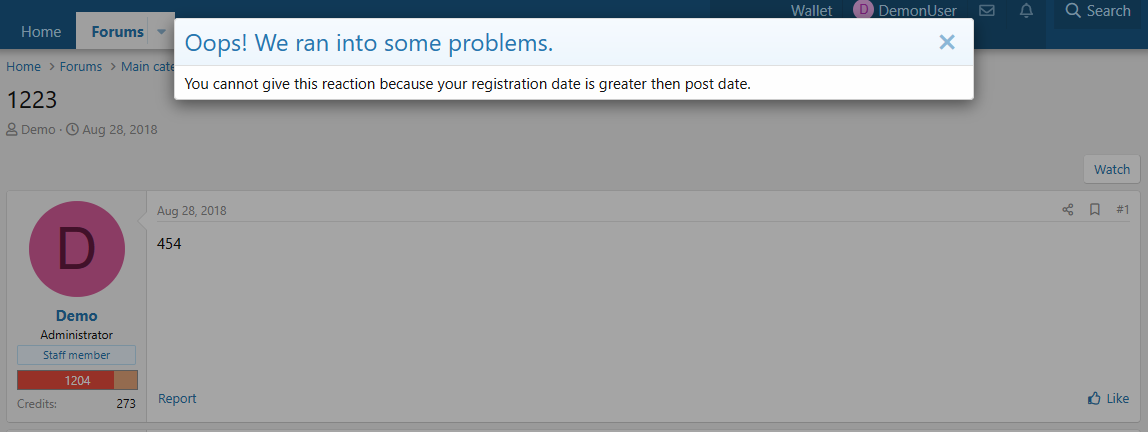The height and width of the screenshot is (432, 1148).
Task: Open the Demo username link
Action: (x=77, y=316)
